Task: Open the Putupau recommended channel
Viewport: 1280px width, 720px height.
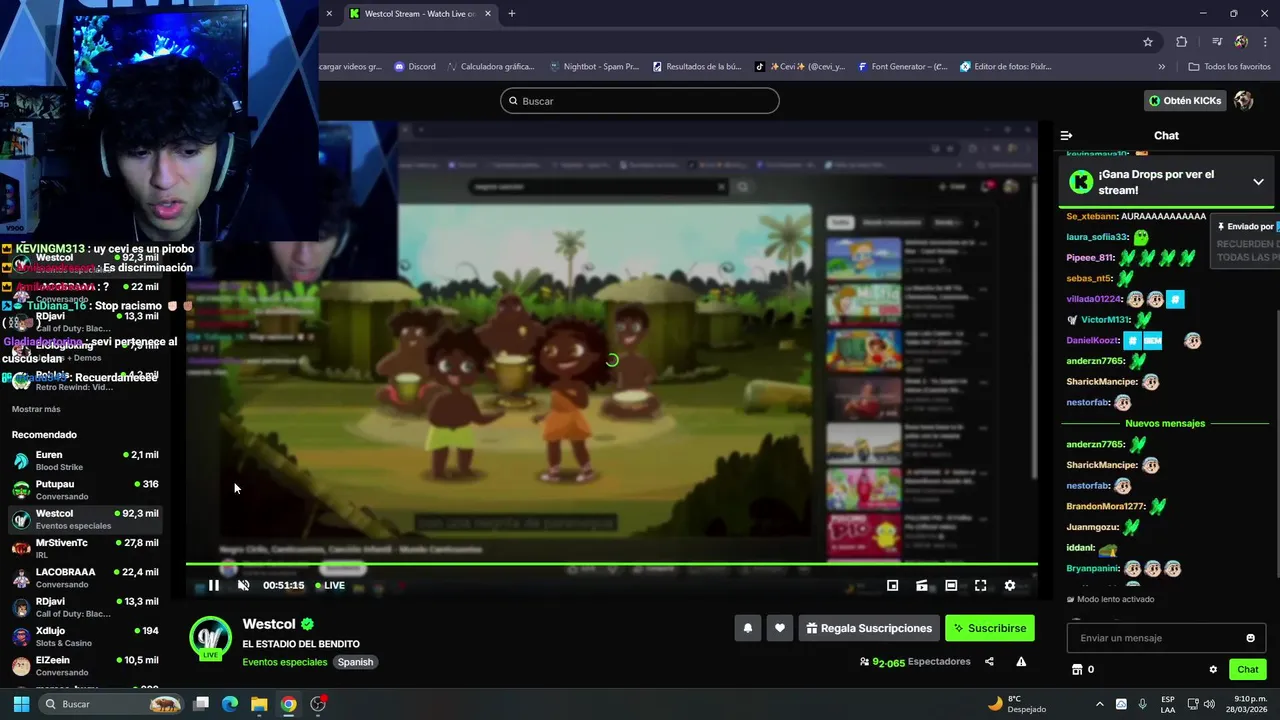Action: pos(85,489)
